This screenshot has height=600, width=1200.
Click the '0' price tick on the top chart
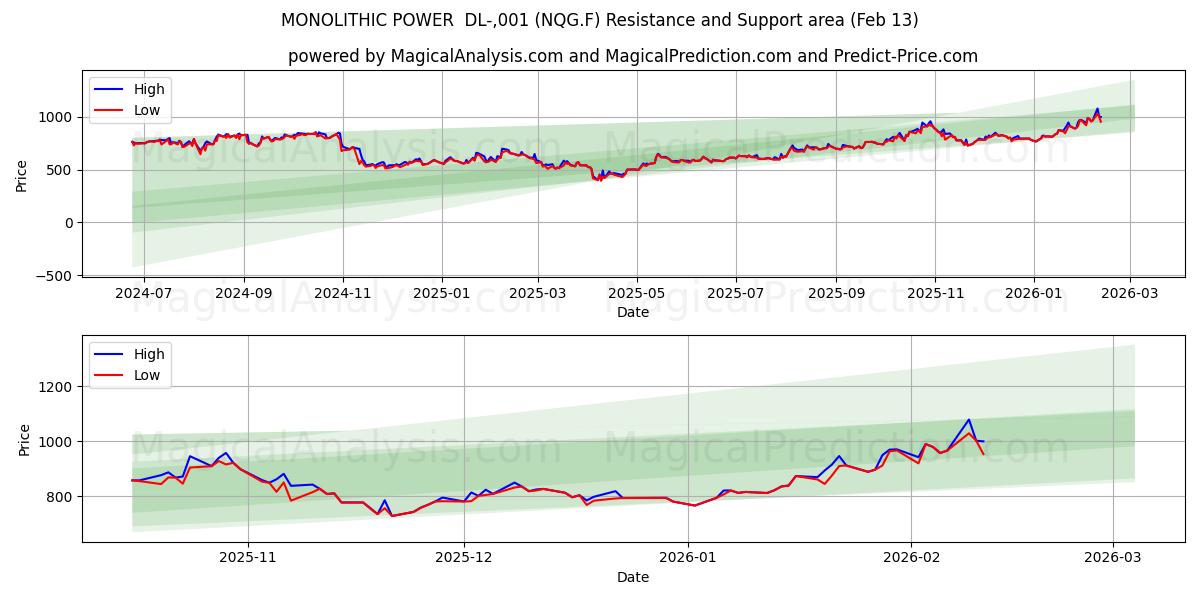pyautogui.click(x=70, y=223)
